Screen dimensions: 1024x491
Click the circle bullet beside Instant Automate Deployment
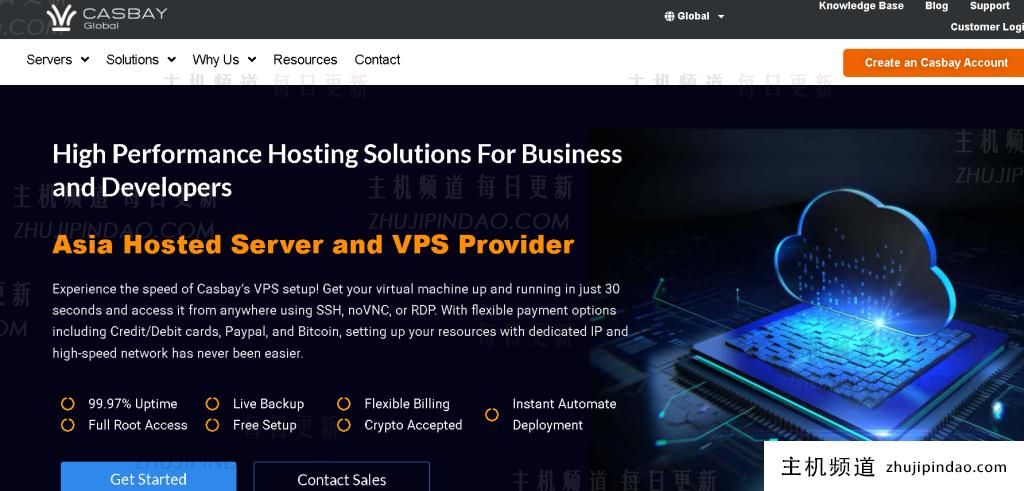[492, 414]
